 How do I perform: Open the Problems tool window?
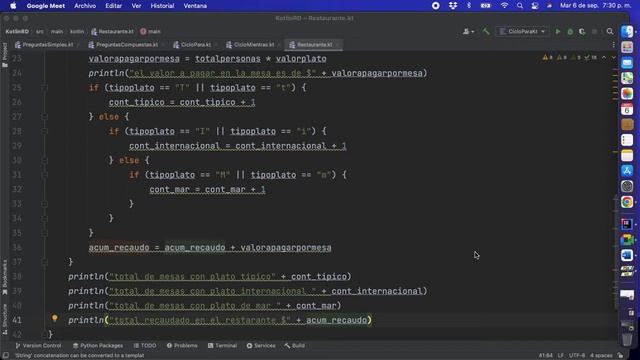[x=182, y=346]
